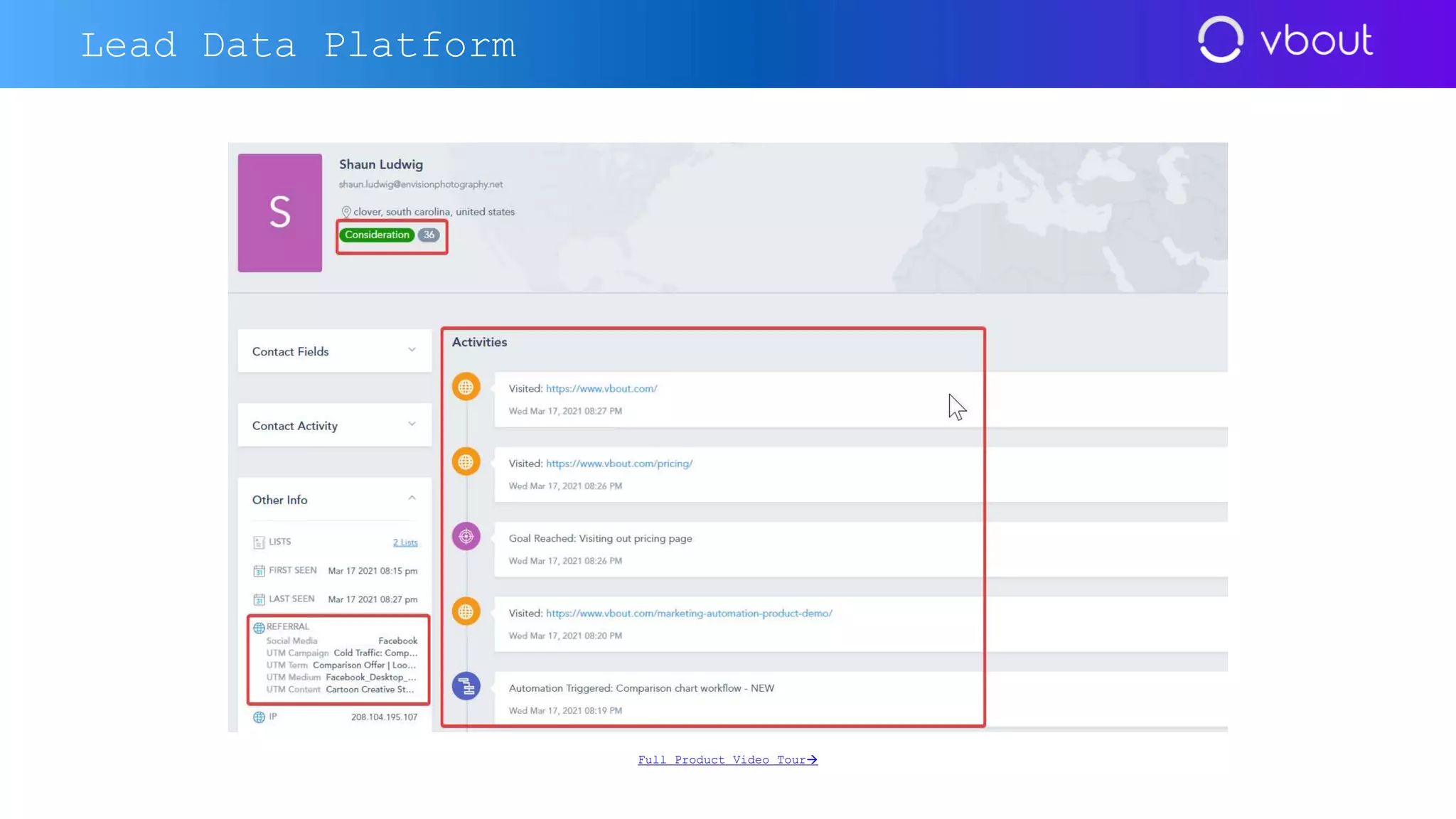Click the web visit icon for vbout.com homepage
The width and height of the screenshot is (1456, 819).
[x=466, y=387]
